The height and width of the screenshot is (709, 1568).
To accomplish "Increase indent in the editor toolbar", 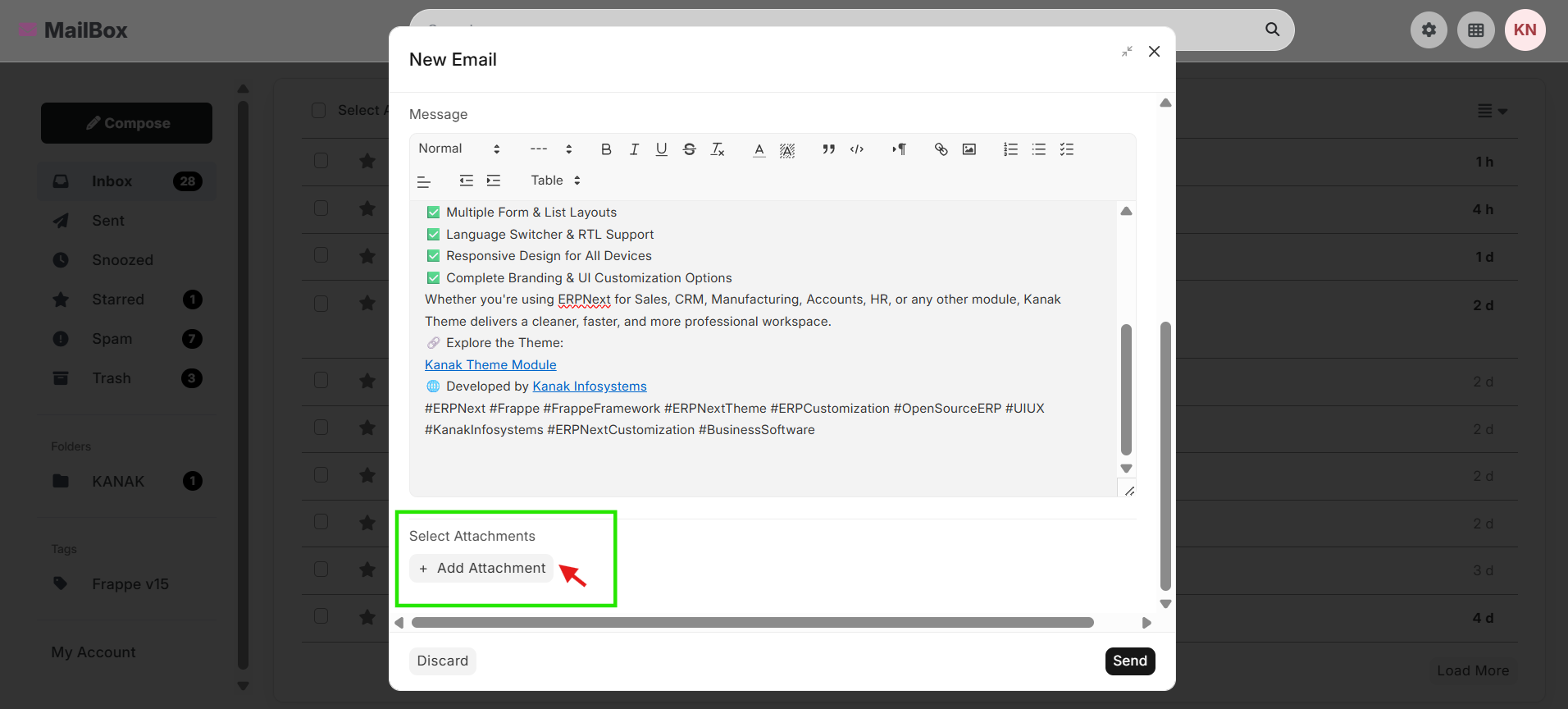I will (494, 181).
